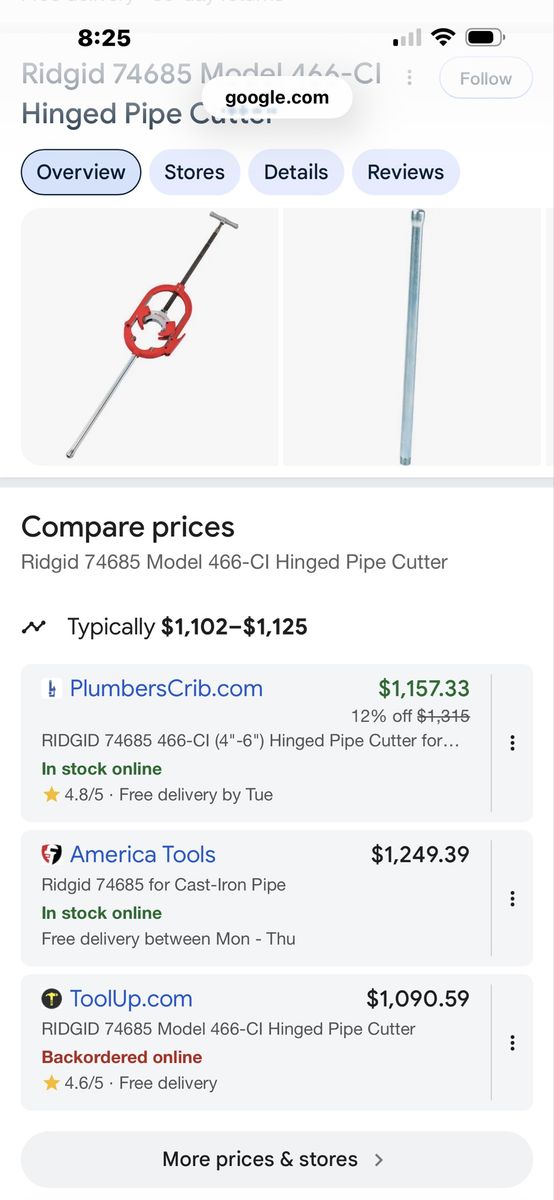The height and width of the screenshot is (1200, 554).
Task: Switch to the Details tab
Action: (296, 172)
